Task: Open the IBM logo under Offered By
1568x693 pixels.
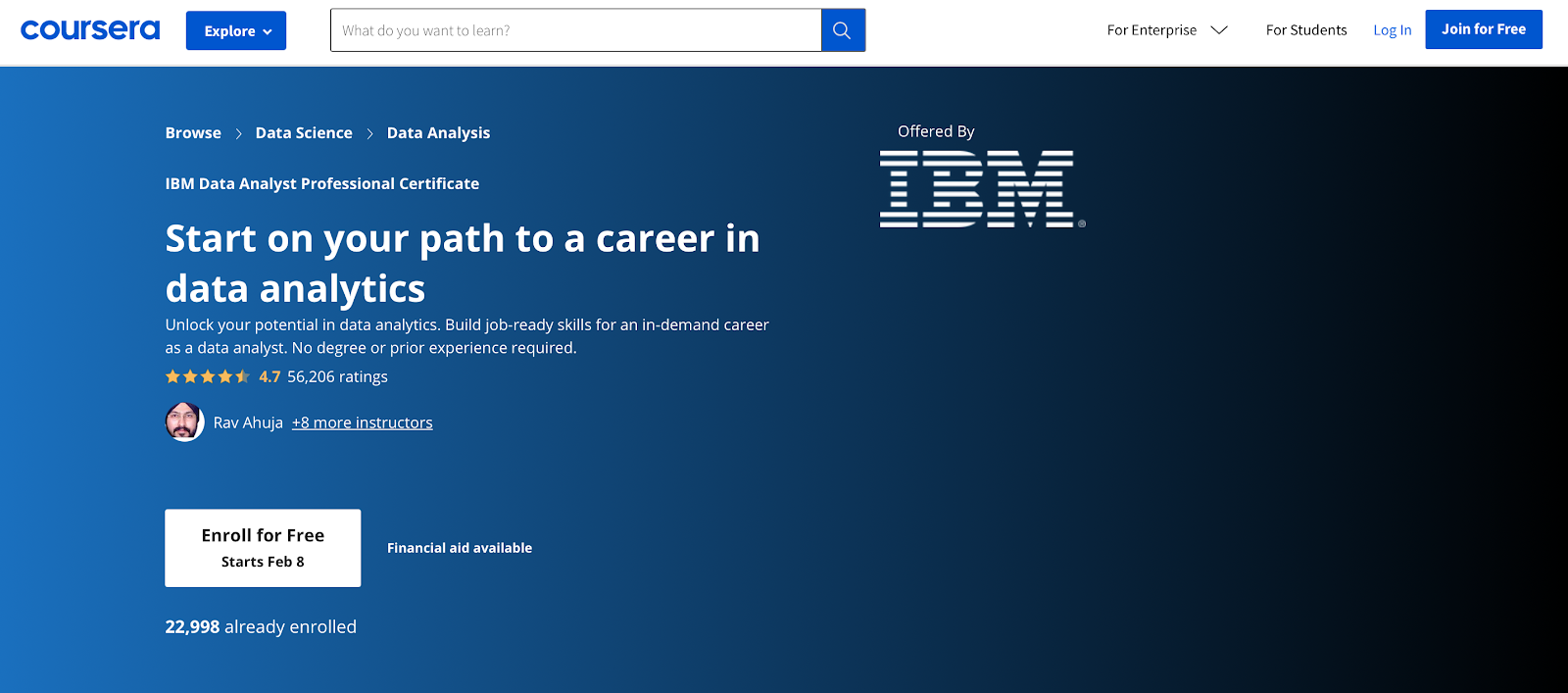Action: pyautogui.click(x=982, y=189)
